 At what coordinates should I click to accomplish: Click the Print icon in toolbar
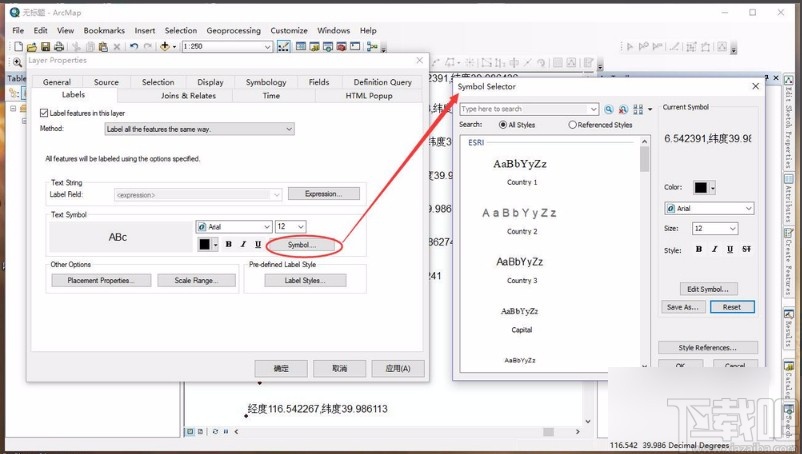click(x=59, y=47)
